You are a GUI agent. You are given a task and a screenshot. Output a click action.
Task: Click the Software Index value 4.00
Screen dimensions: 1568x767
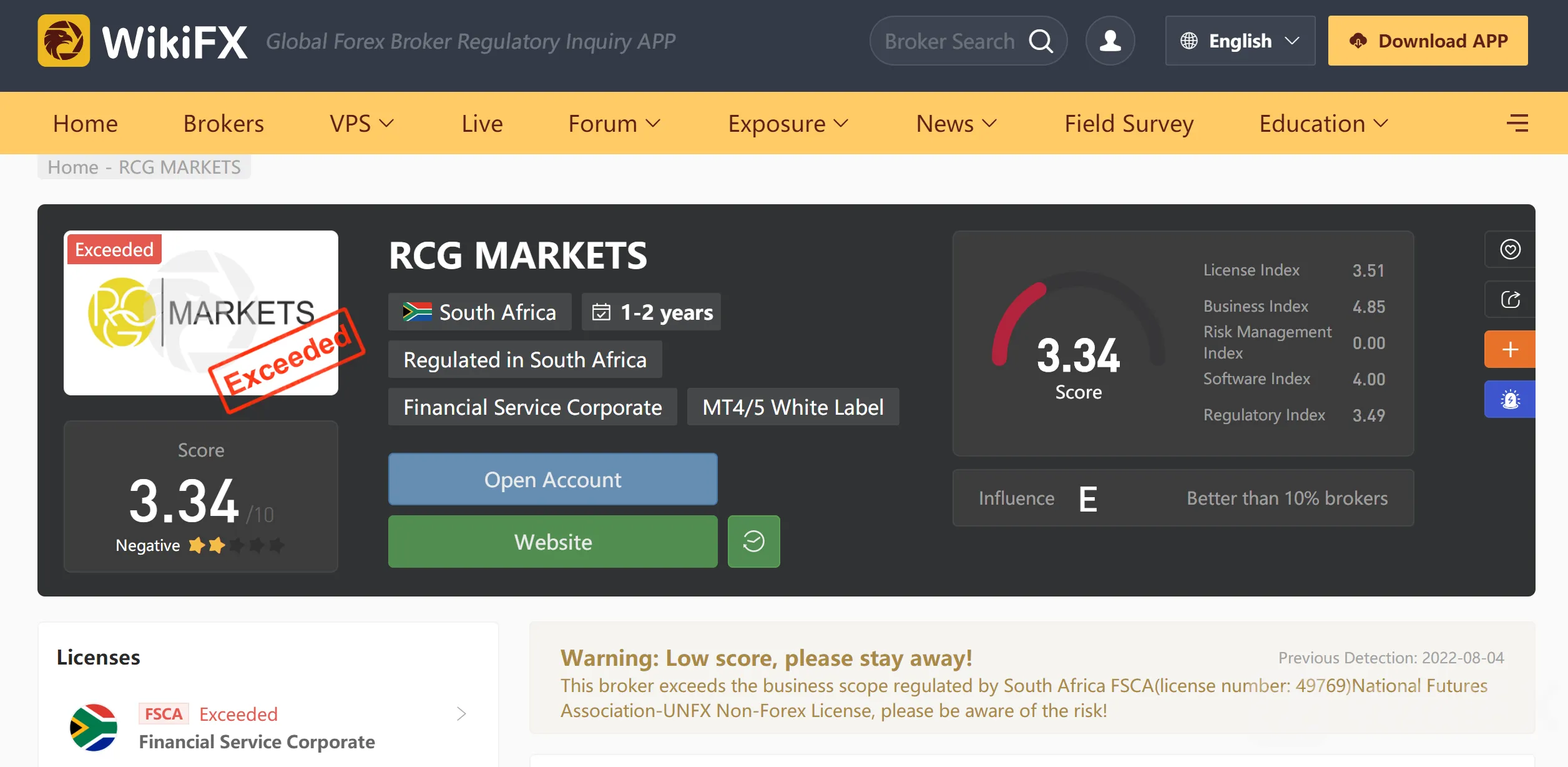point(1368,379)
